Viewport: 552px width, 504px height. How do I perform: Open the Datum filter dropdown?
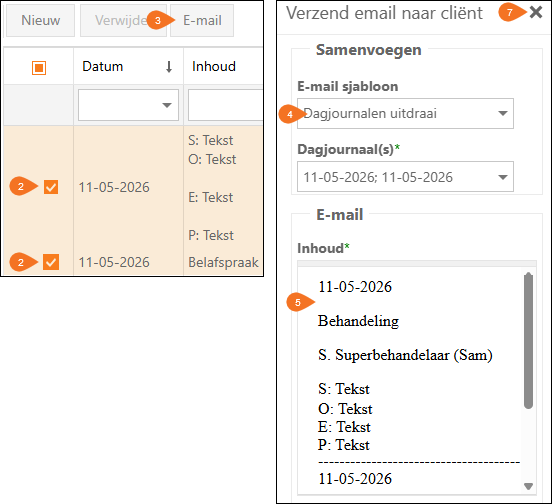point(128,105)
